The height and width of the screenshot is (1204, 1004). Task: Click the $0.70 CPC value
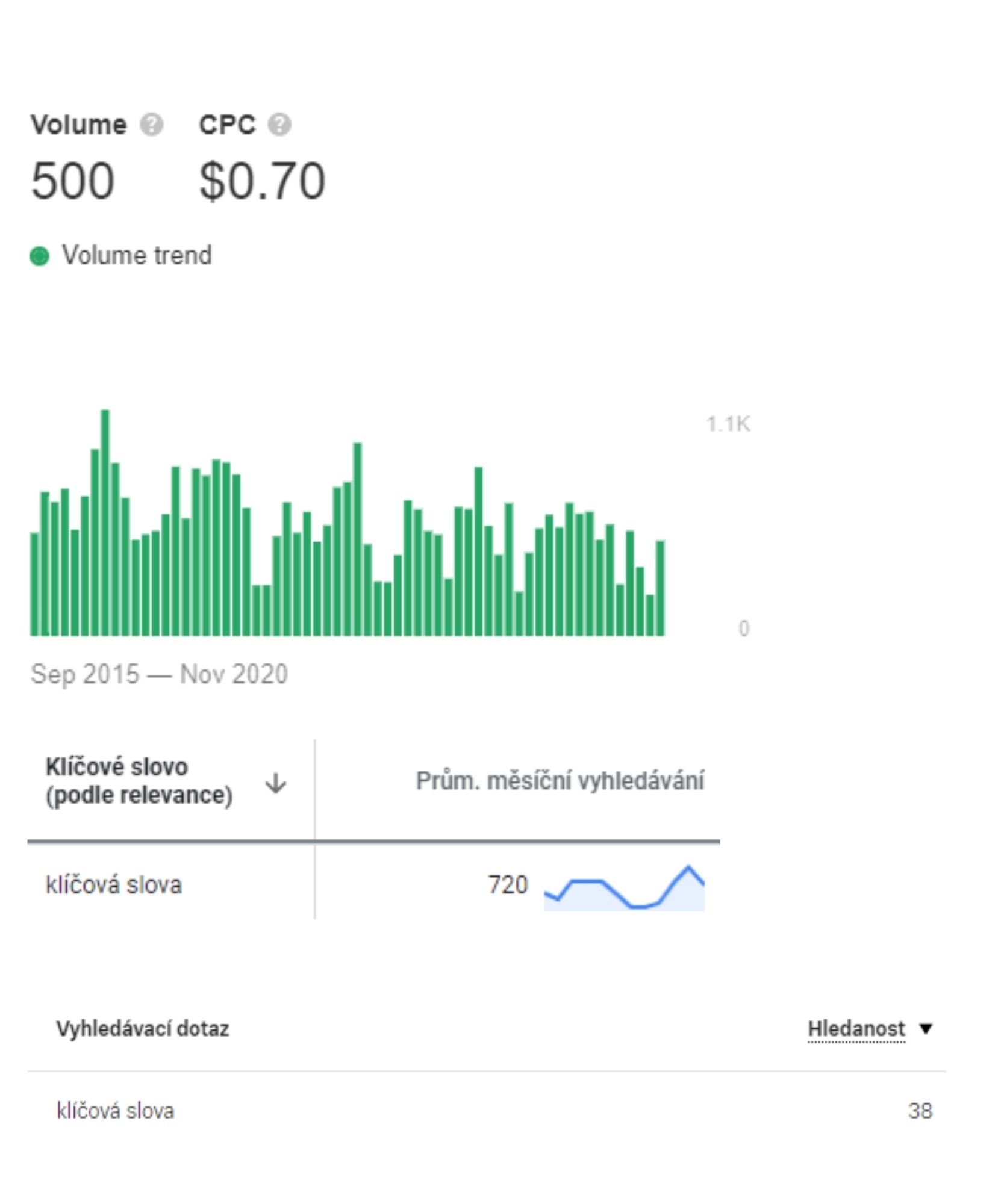click(263, 181)
